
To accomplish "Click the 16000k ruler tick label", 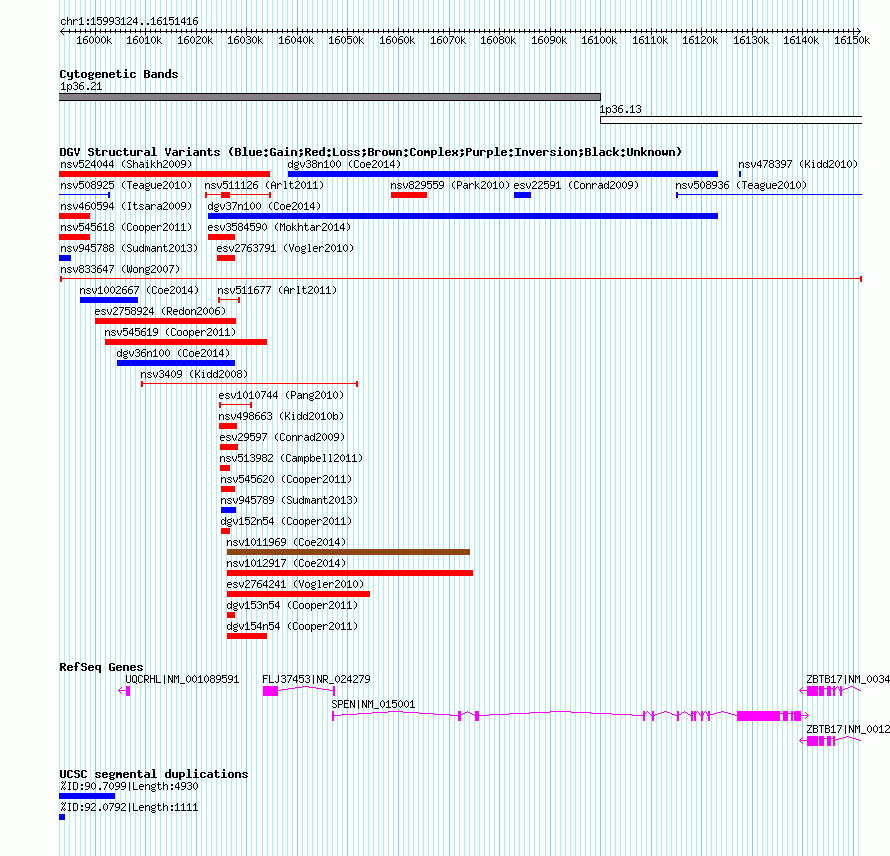I will coord(94,41).
